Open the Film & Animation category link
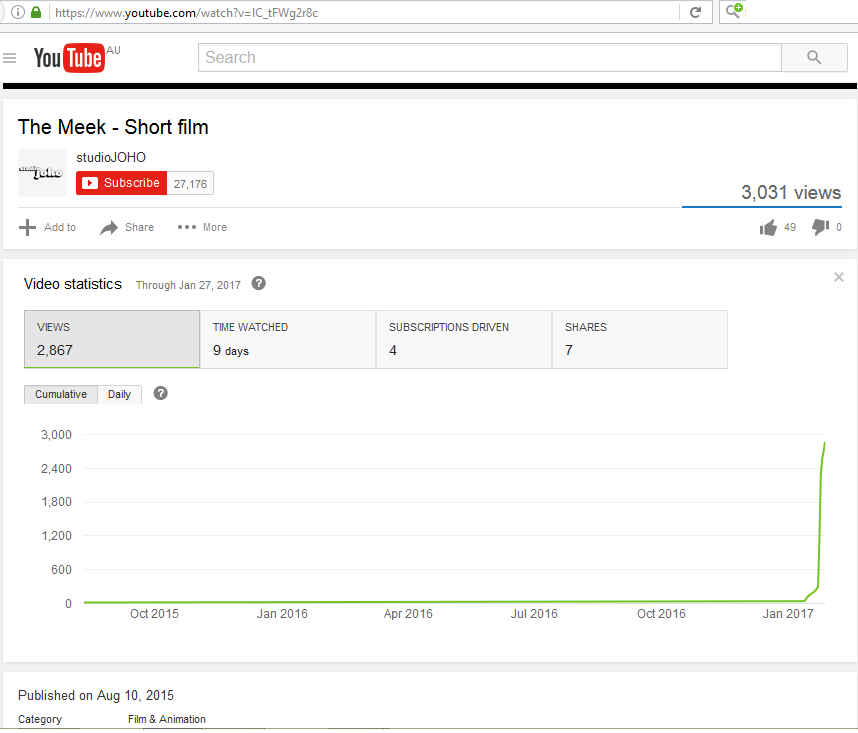Viewport: 858px width, 733px height. point(167,719)
